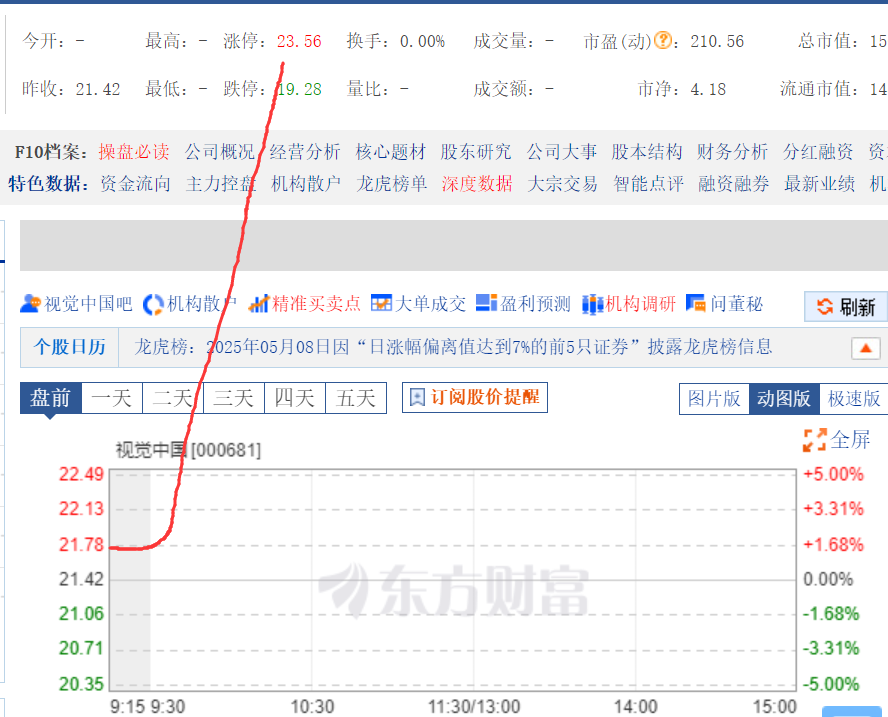Click the 11:30/13:00 time axis label
Viewport: 888px width, 717px height.
[x=474, y=707]
